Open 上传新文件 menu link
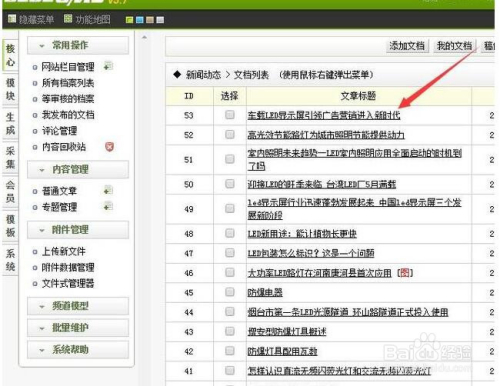This screenshot has height=386, width=500. [x=63, y=251]
